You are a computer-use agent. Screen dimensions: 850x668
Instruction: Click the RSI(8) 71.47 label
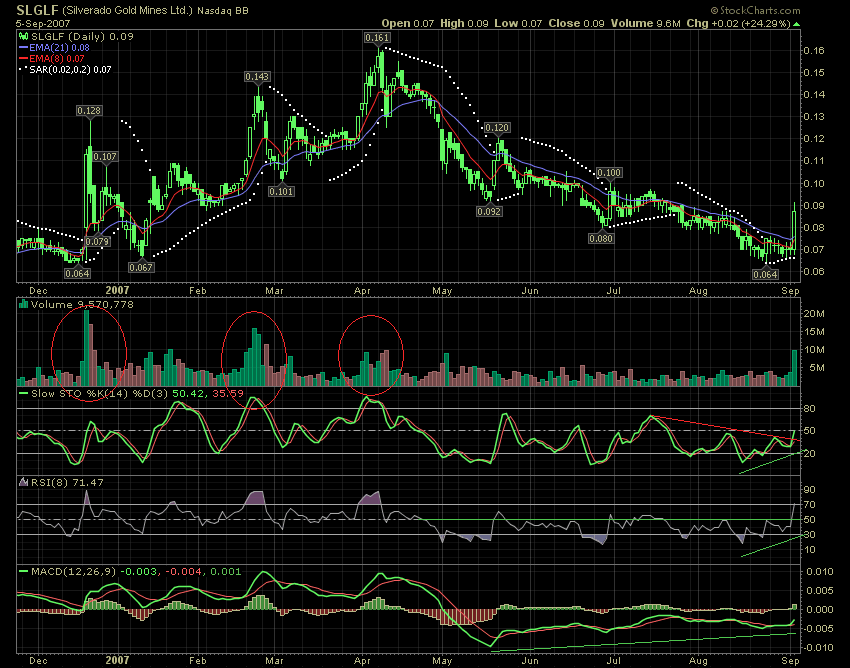click(67, 482)
